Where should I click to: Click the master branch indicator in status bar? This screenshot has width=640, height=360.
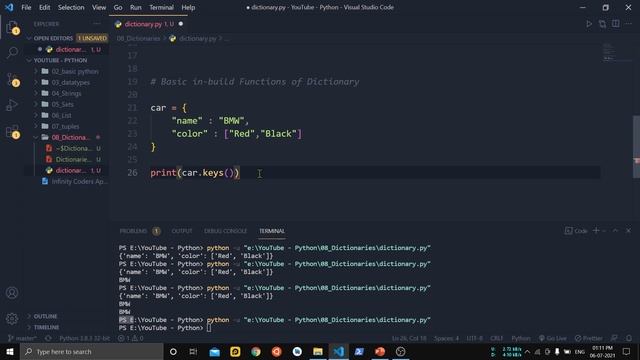tap(22, 338)
